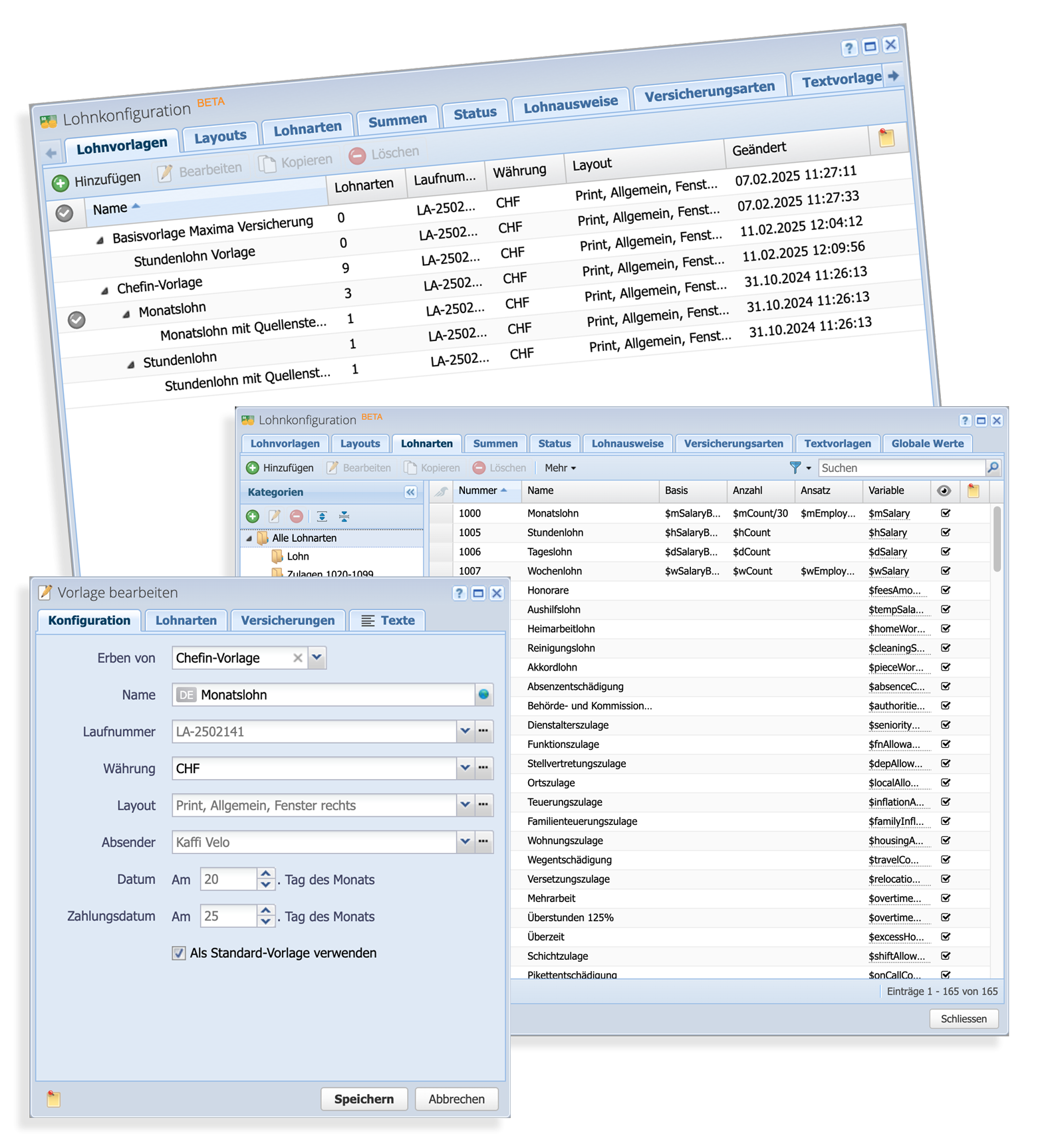The width and height of the screenshot is (1064, 1146).
Task: Collapse all categories in tree toolbar
Action: [344, 516]
